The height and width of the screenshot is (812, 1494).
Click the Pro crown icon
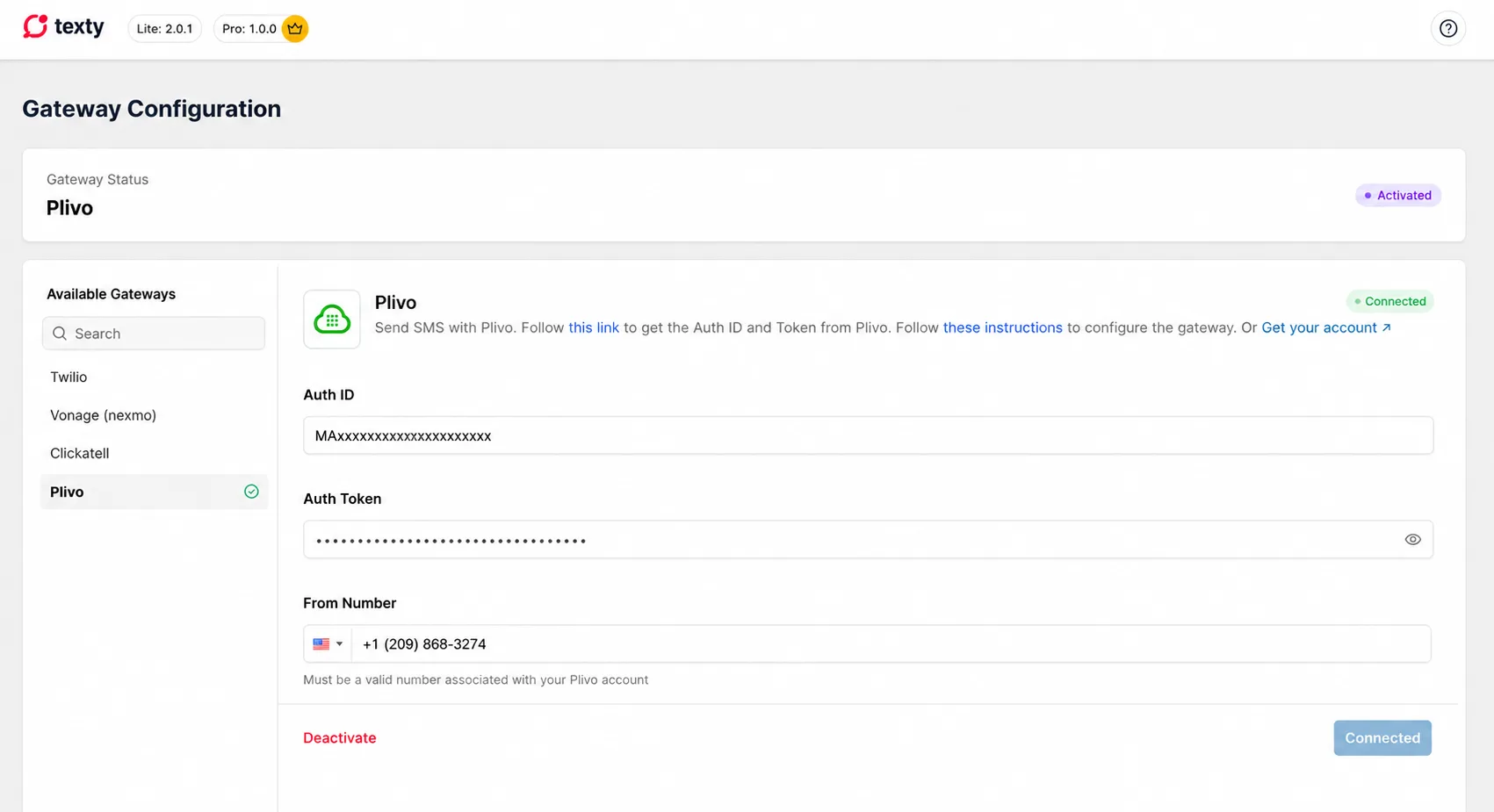point(295,29)
